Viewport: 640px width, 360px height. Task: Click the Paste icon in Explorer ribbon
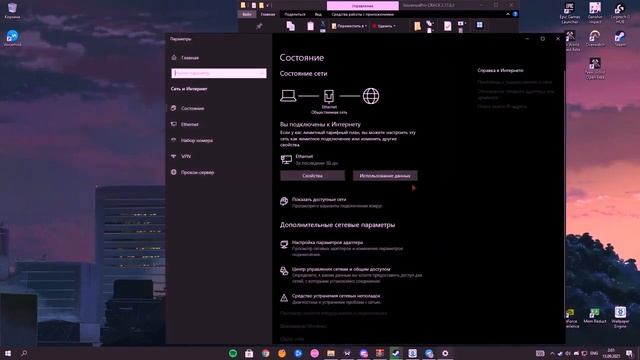[310, 26]
